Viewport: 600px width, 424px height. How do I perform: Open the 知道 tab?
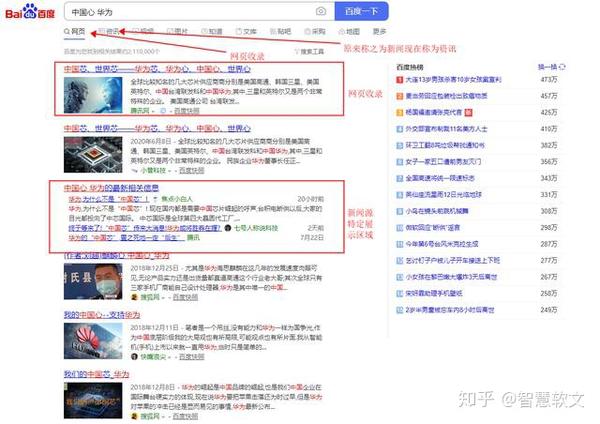click(212, 31)
